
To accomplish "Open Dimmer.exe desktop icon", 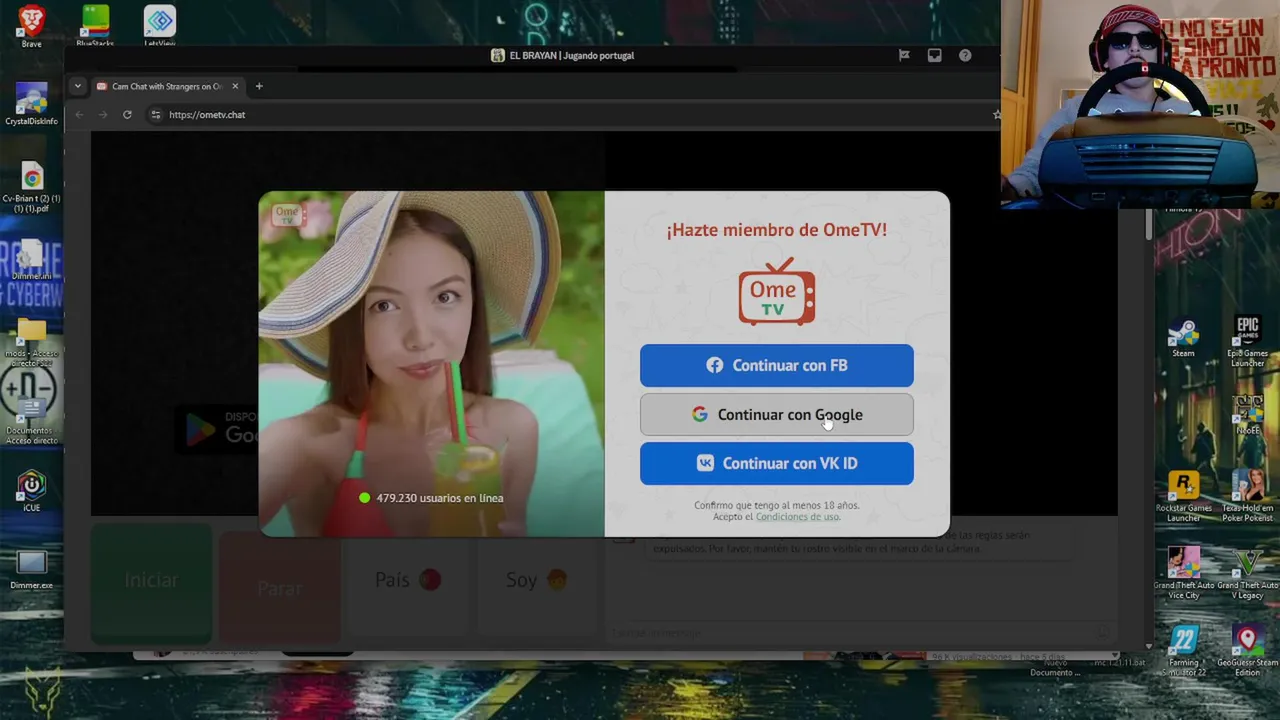I will click(x=31, y=570).
